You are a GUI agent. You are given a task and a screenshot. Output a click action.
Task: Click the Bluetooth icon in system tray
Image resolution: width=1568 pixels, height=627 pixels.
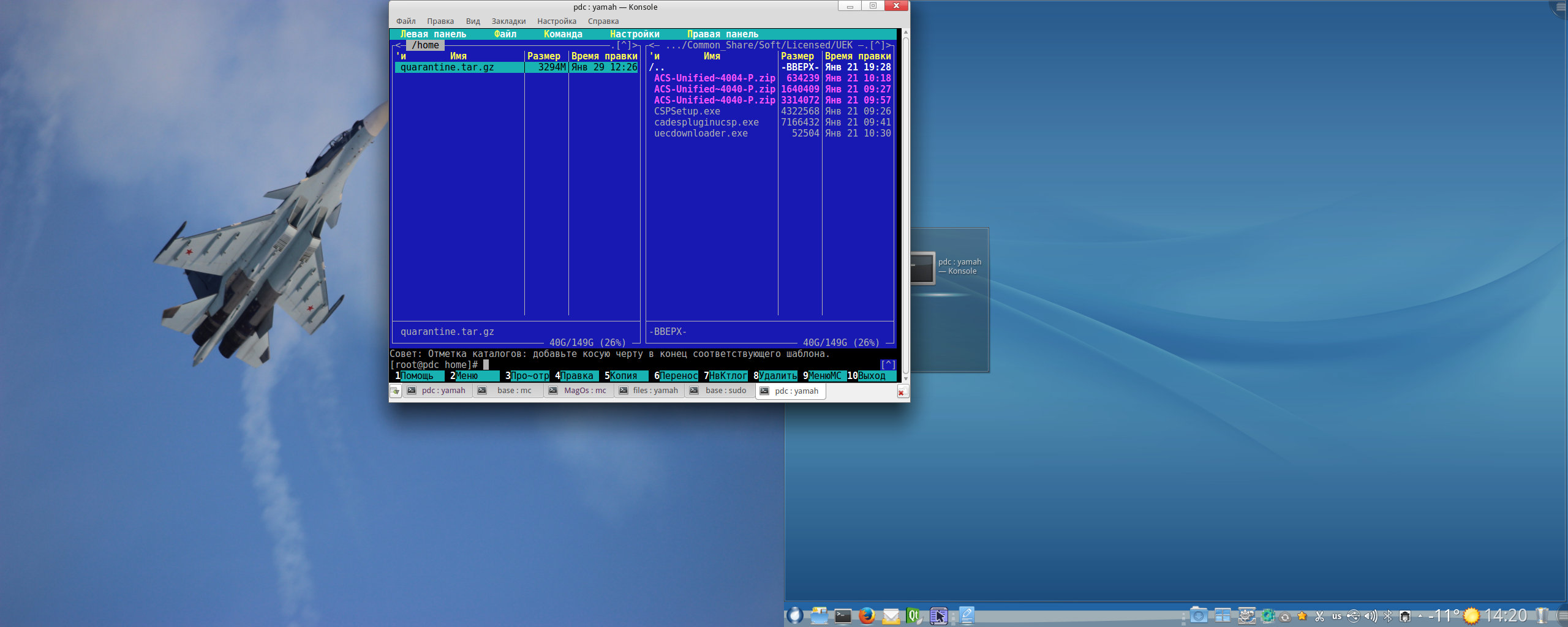tap(1387, 616)
